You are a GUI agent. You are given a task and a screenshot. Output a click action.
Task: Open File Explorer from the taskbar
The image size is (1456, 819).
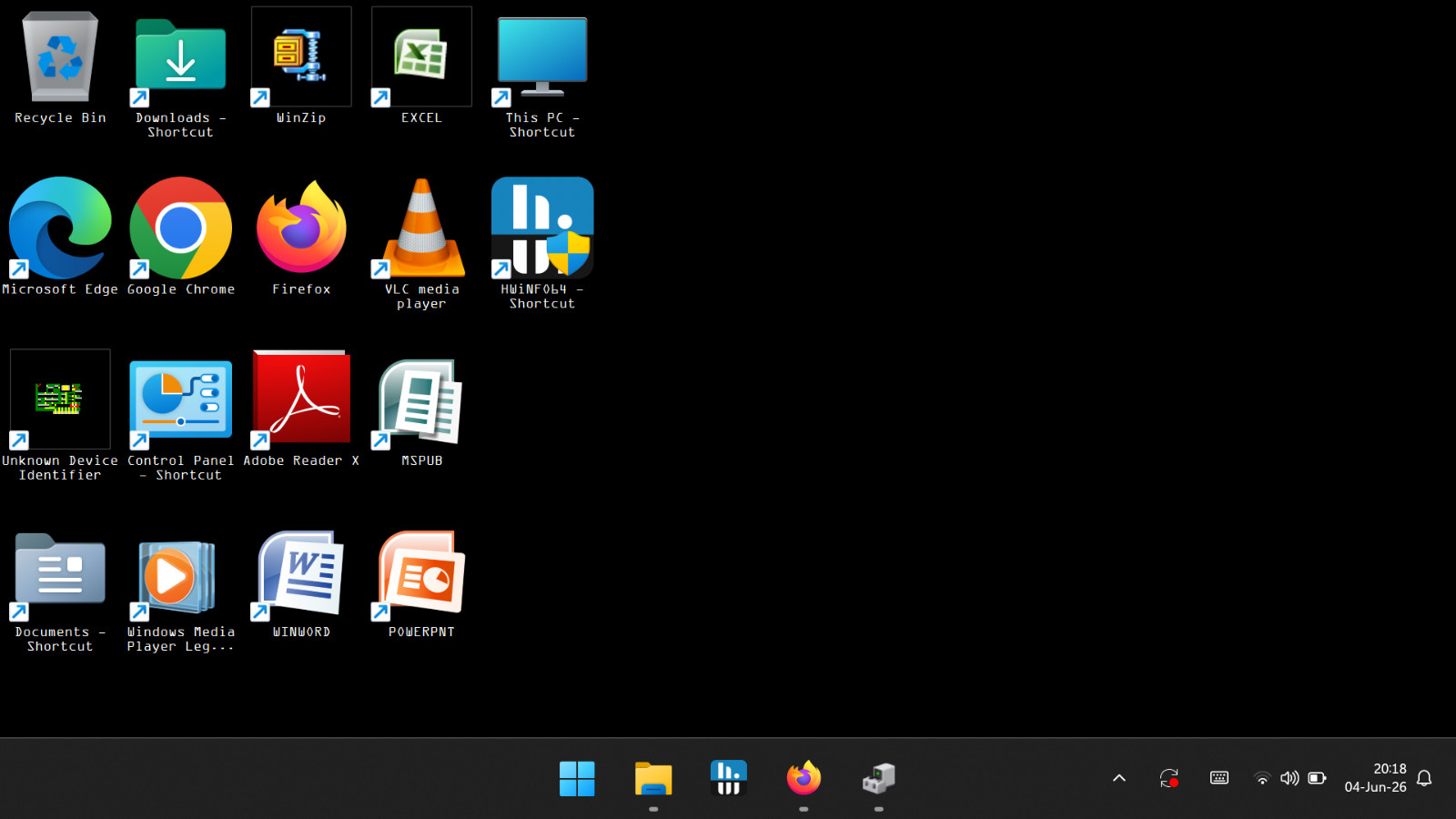653,779
